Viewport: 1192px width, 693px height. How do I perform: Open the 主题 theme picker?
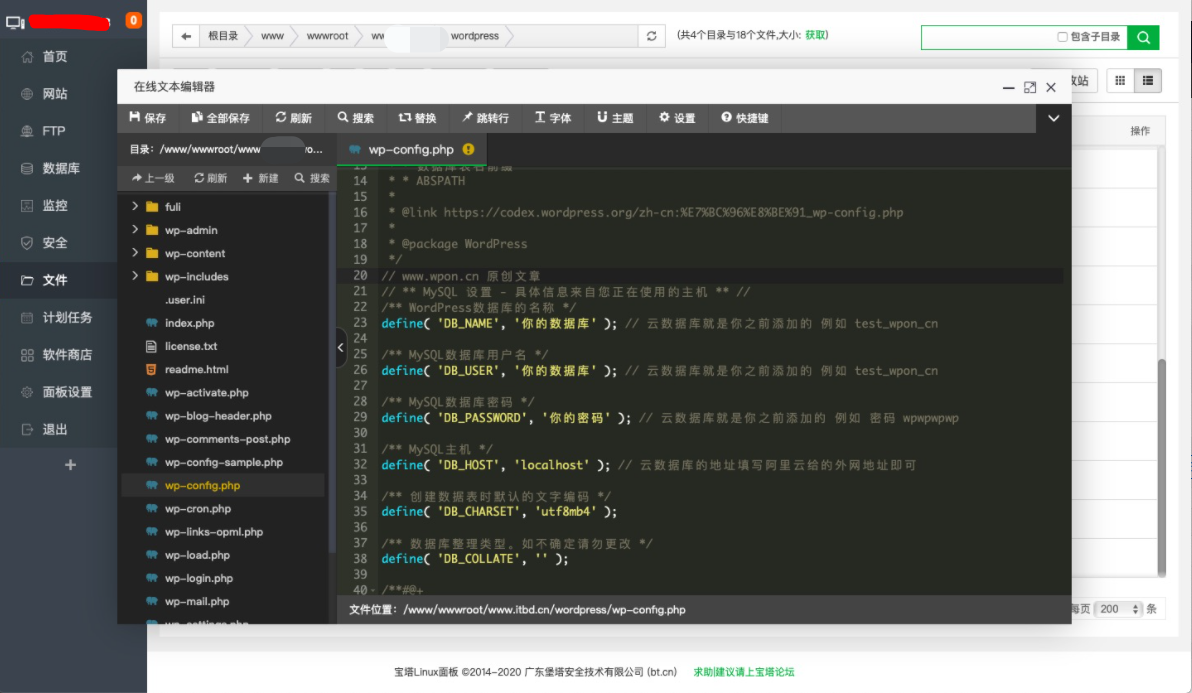point(615,118)
